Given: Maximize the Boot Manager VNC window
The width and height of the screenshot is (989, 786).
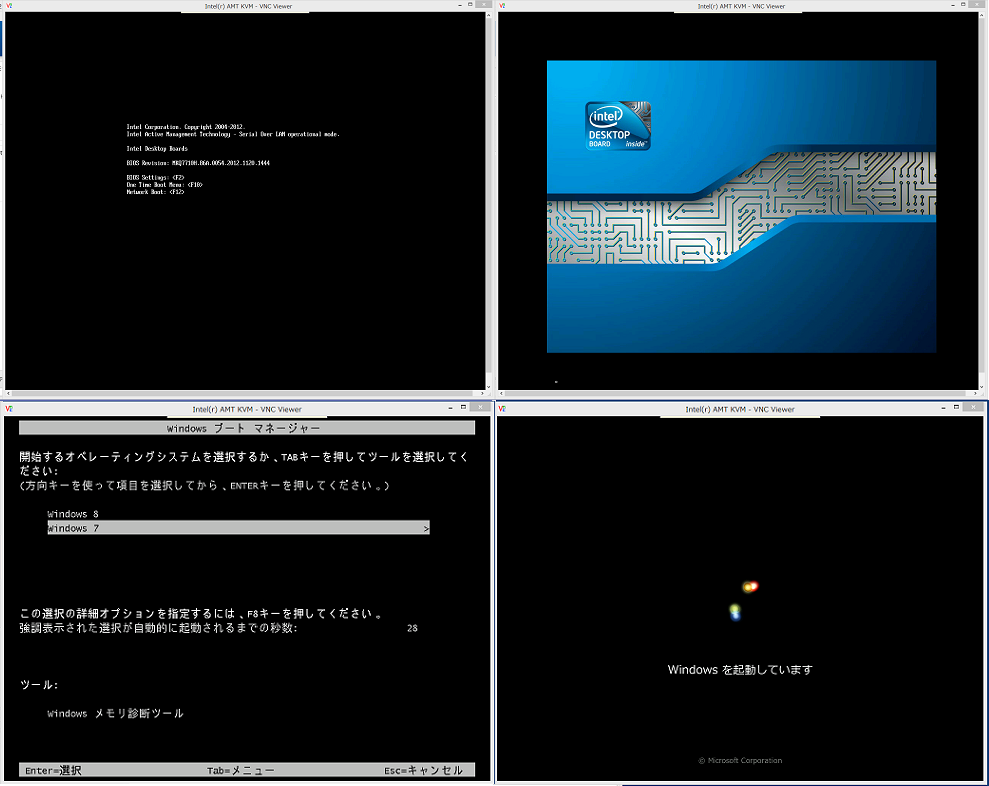Looking at the screenshot, I should click(463, 408).
